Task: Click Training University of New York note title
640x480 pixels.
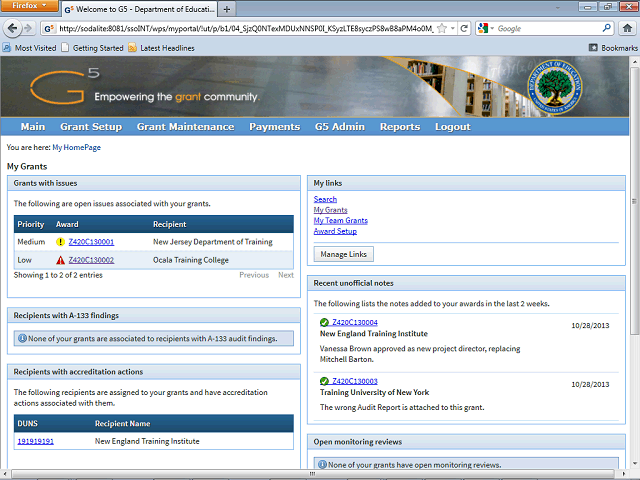Action: click(374, 392)
